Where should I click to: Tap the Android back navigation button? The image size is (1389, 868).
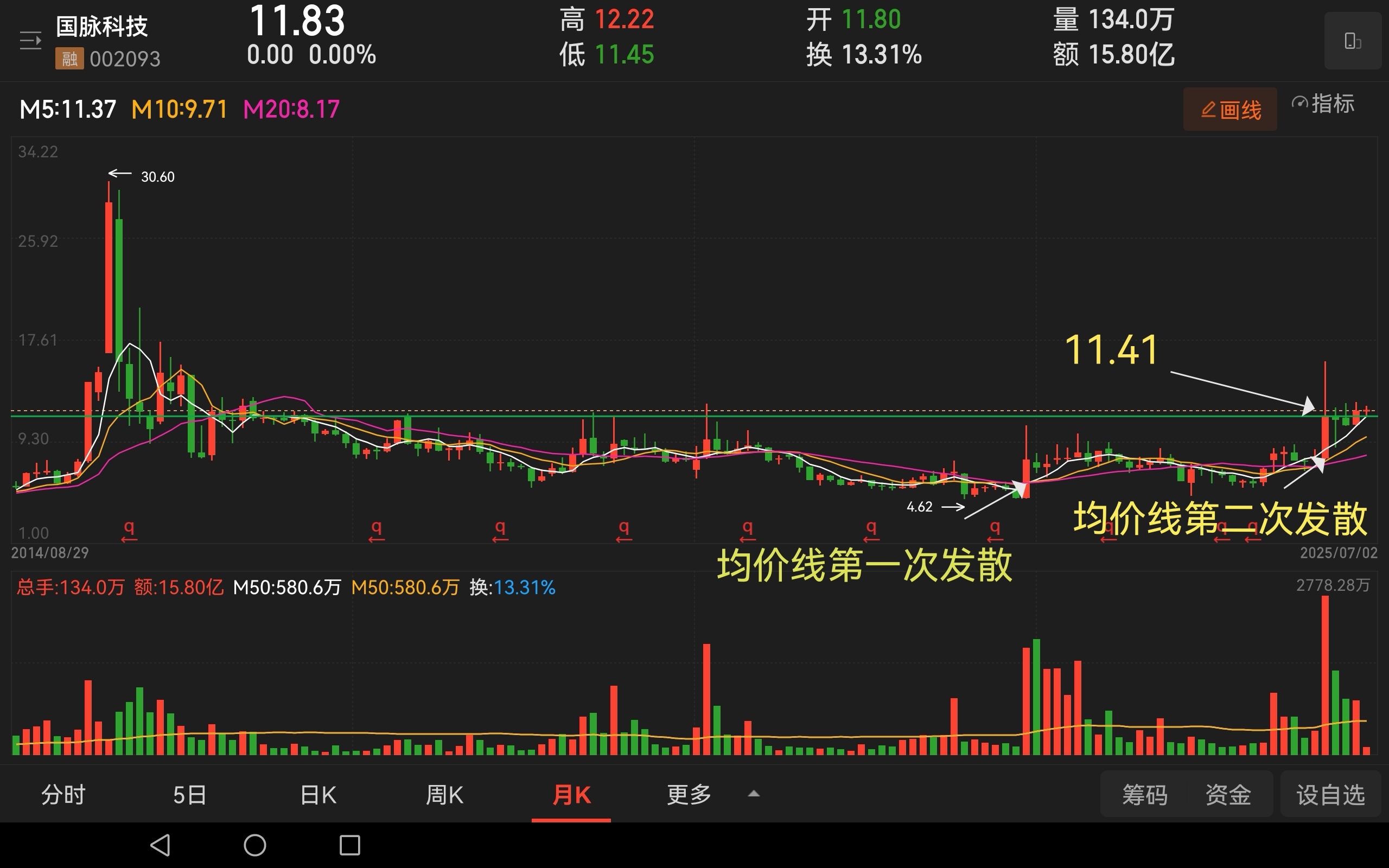[160, 845]
